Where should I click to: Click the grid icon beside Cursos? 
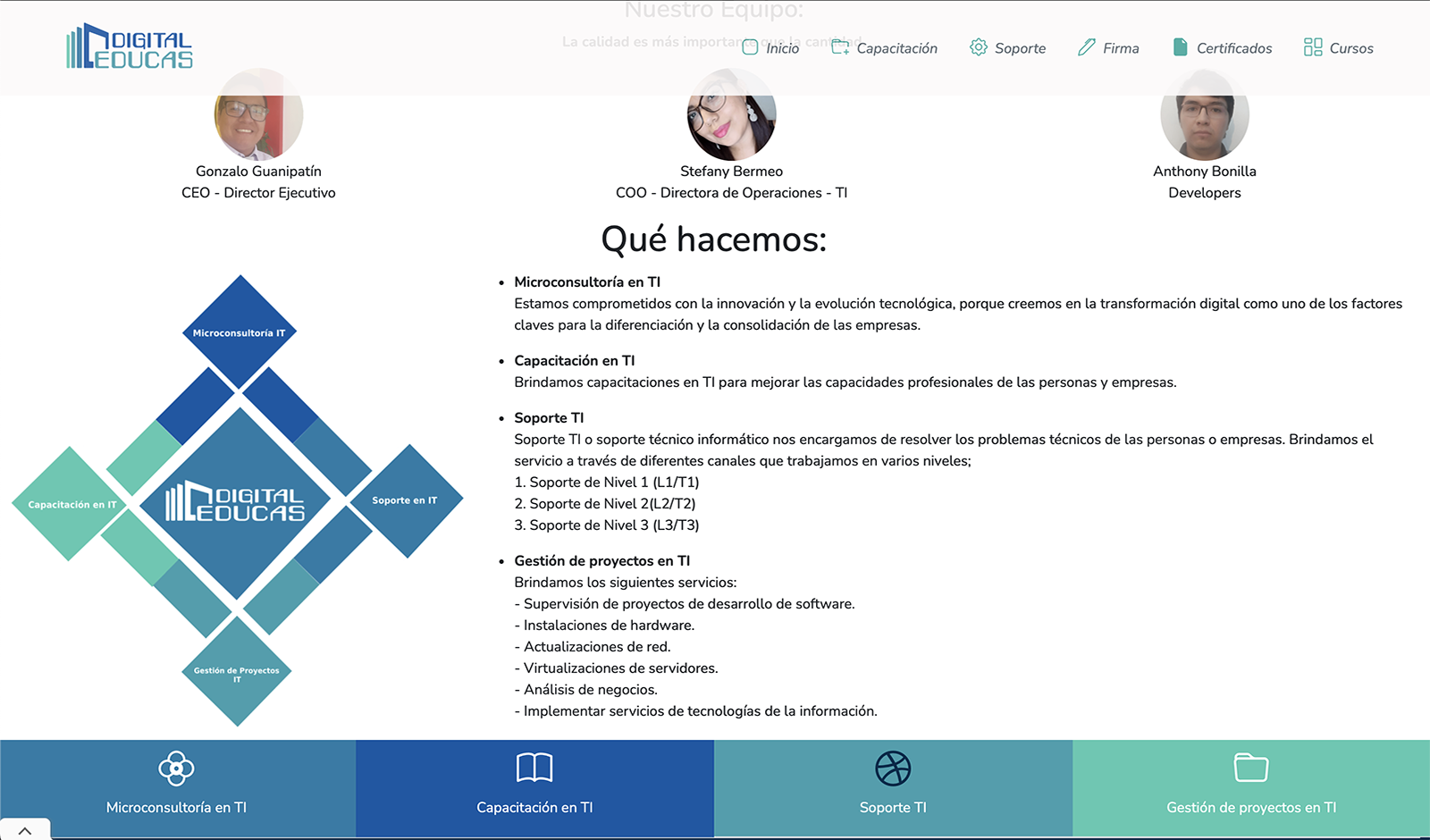[1312, 47]
